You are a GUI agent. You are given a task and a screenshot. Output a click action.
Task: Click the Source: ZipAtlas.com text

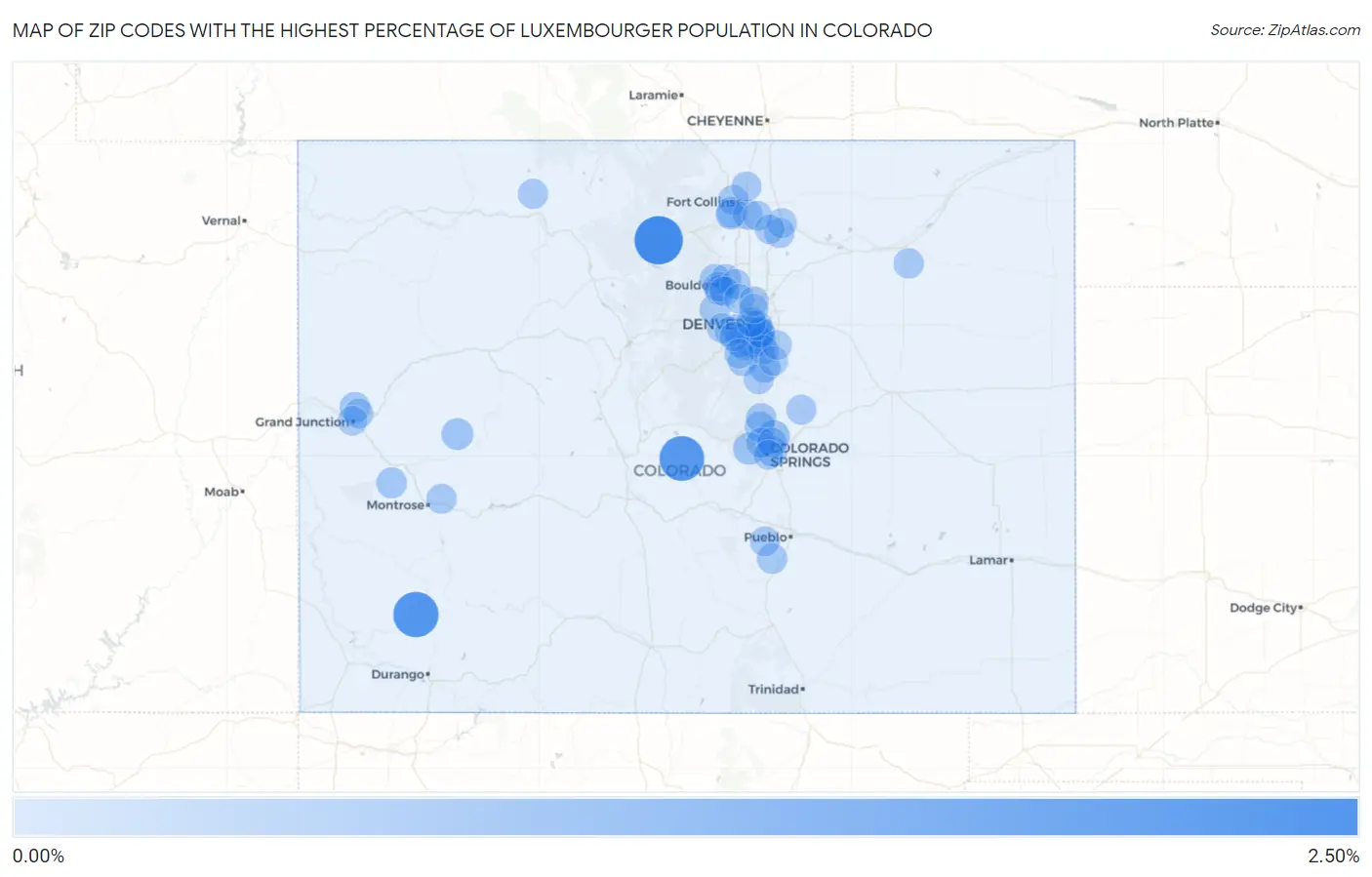(1285, 30)
